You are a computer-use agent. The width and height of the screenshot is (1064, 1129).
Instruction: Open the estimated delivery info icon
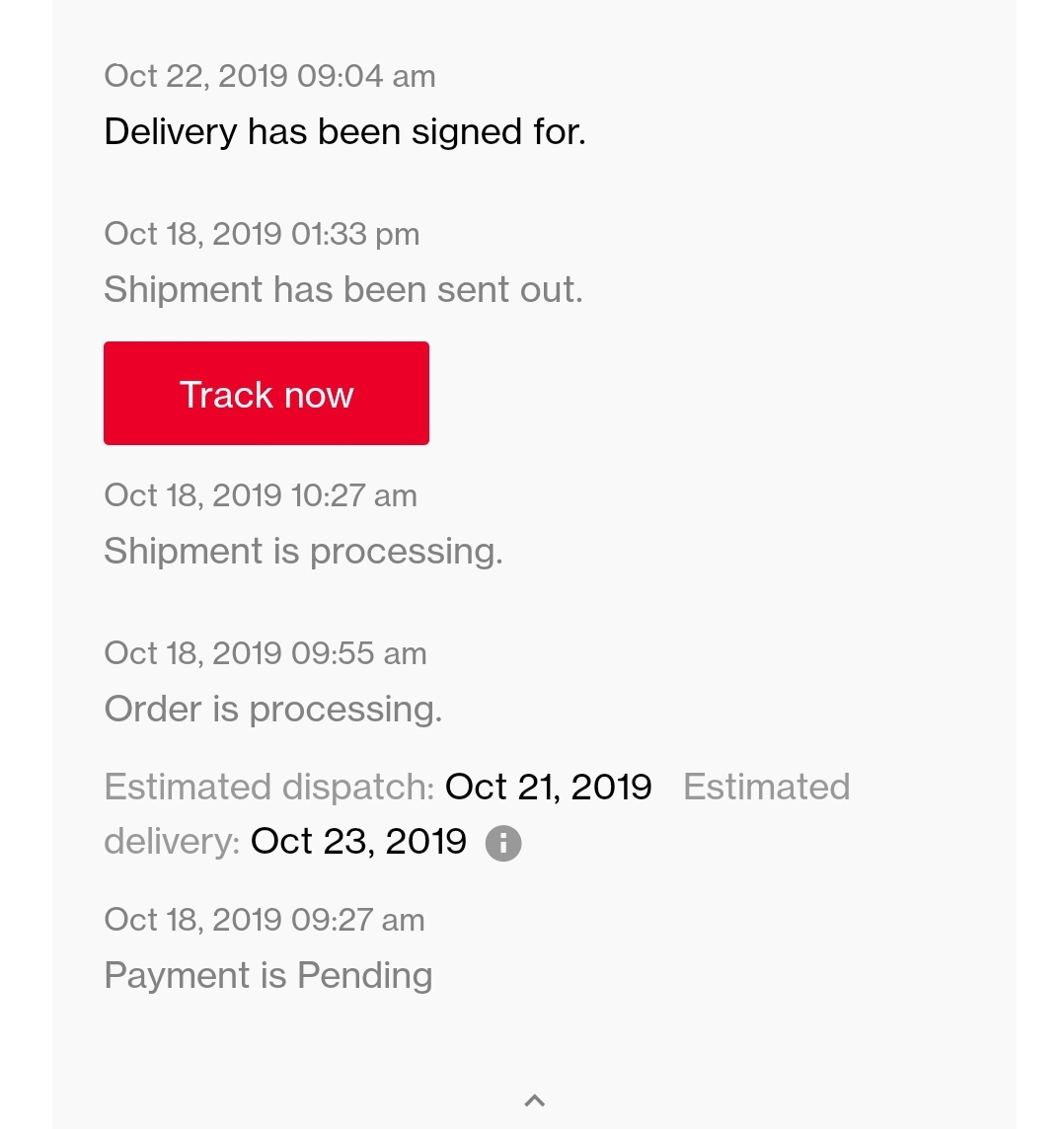503,843
